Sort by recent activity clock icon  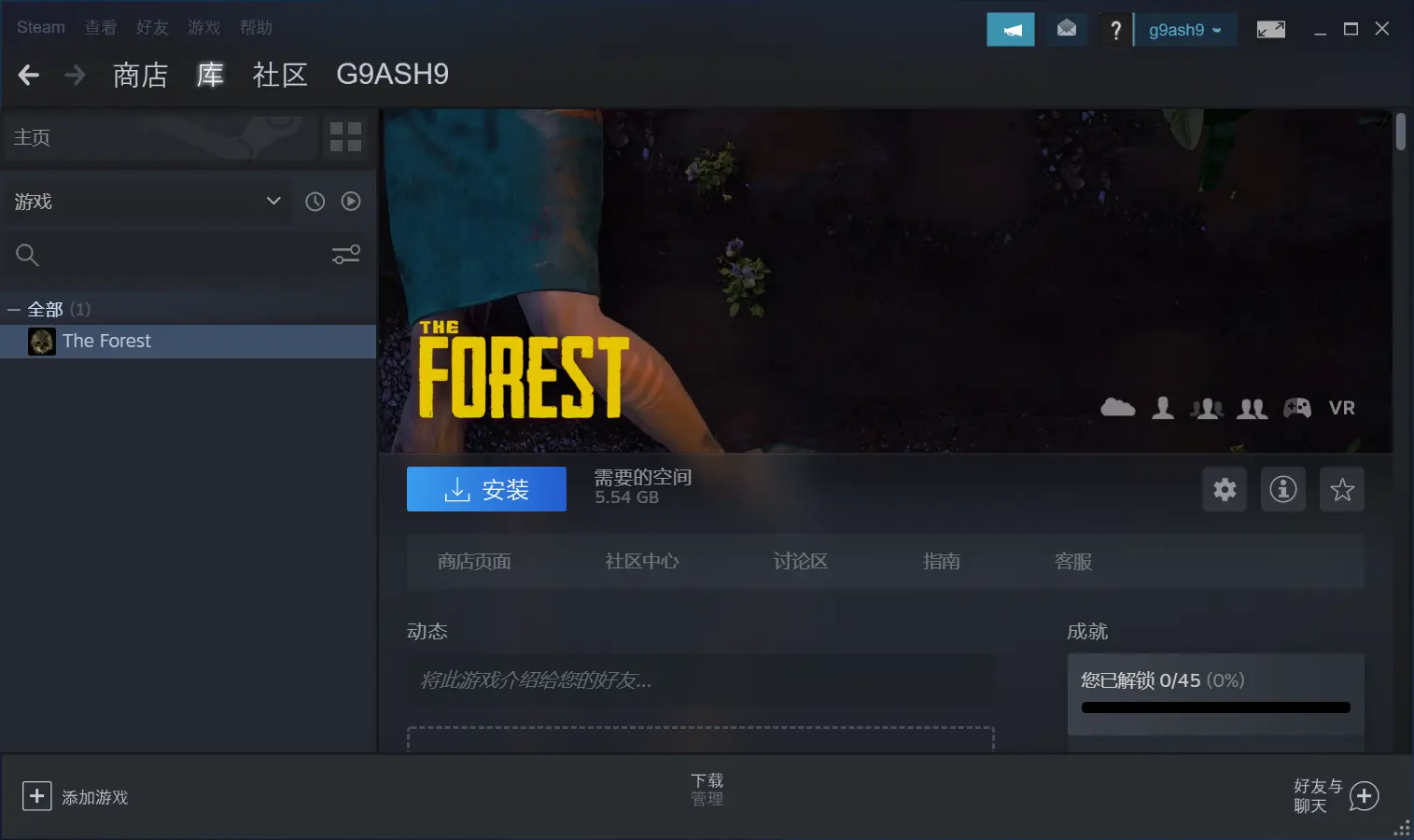315,202
